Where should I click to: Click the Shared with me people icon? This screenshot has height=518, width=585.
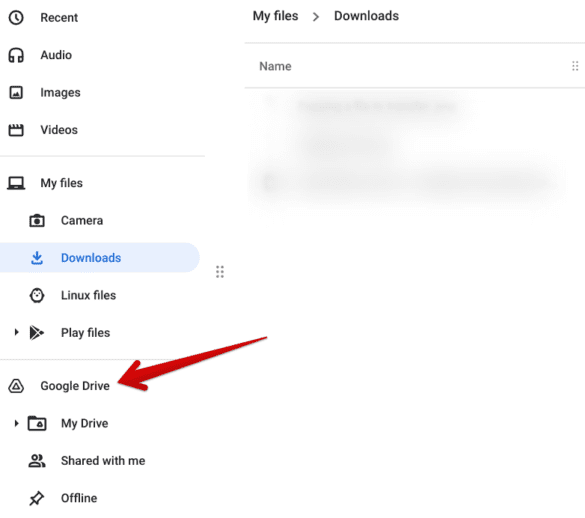pyautogui.click(x=37, y=461)
